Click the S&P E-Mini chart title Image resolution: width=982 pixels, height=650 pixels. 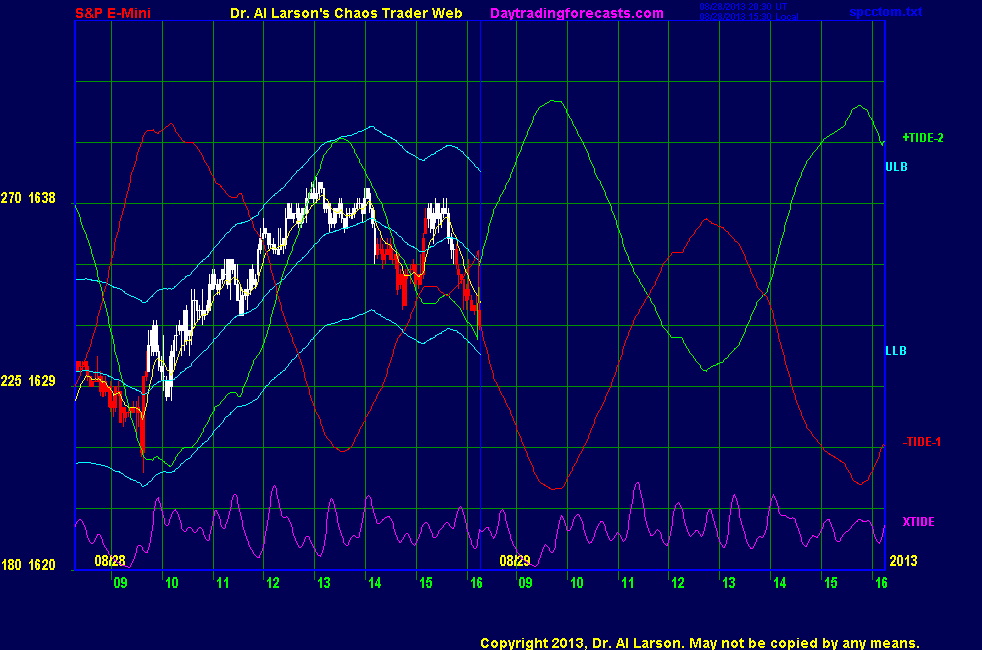(117, 13)
